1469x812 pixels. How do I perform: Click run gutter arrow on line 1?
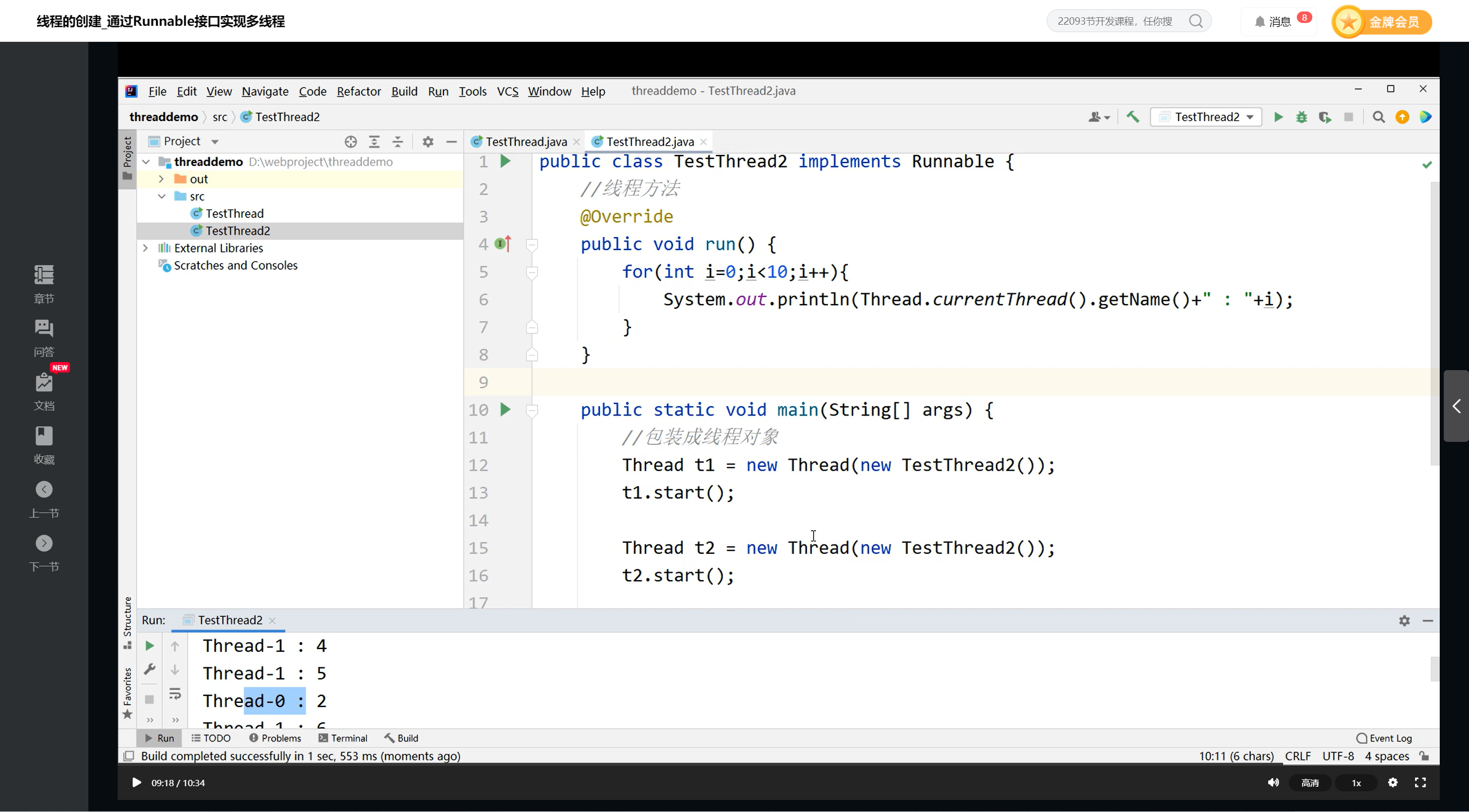click(505, 161)
